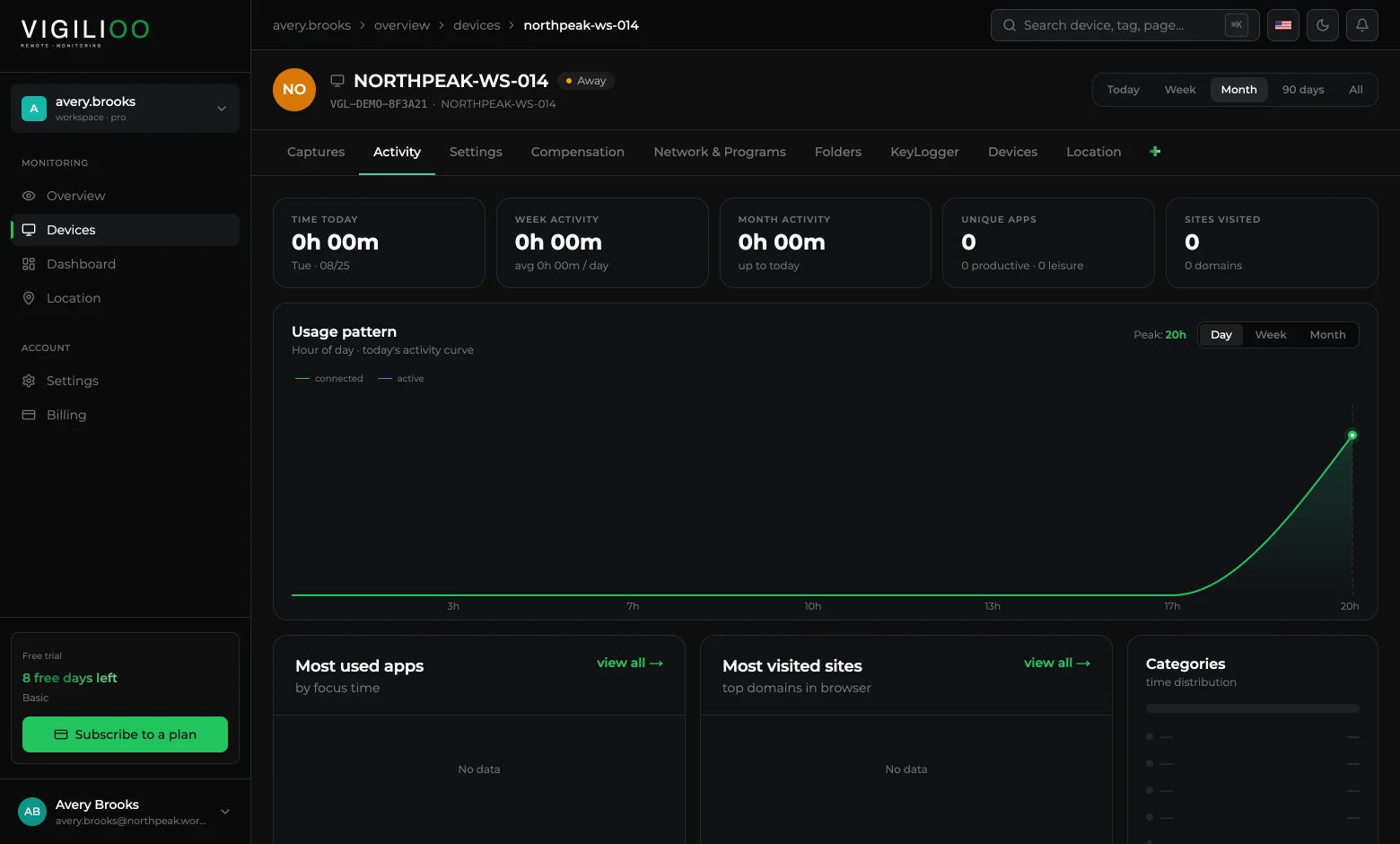
Task: Click the peak point on usage chart
Action: pyautogui.click(x=1352, y=435)
